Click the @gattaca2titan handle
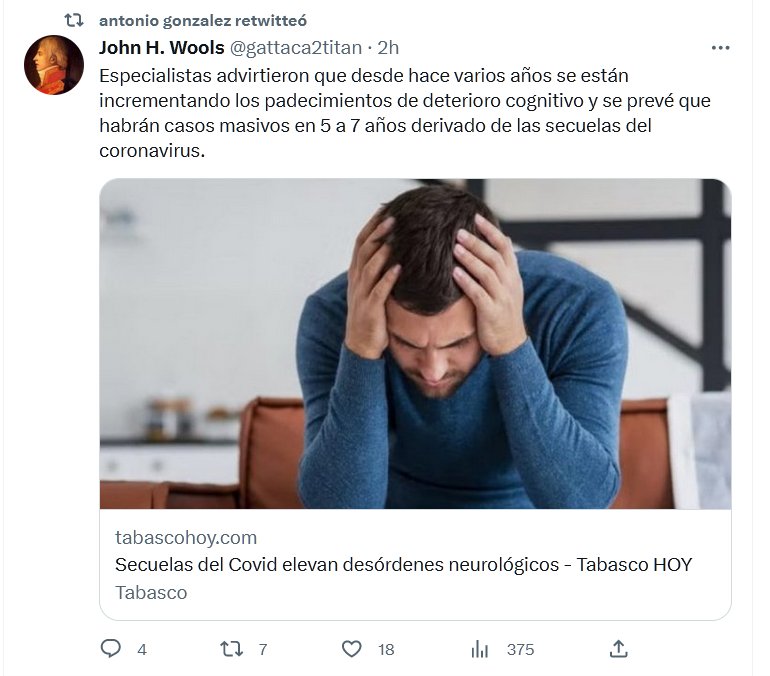 click(296, 48)
